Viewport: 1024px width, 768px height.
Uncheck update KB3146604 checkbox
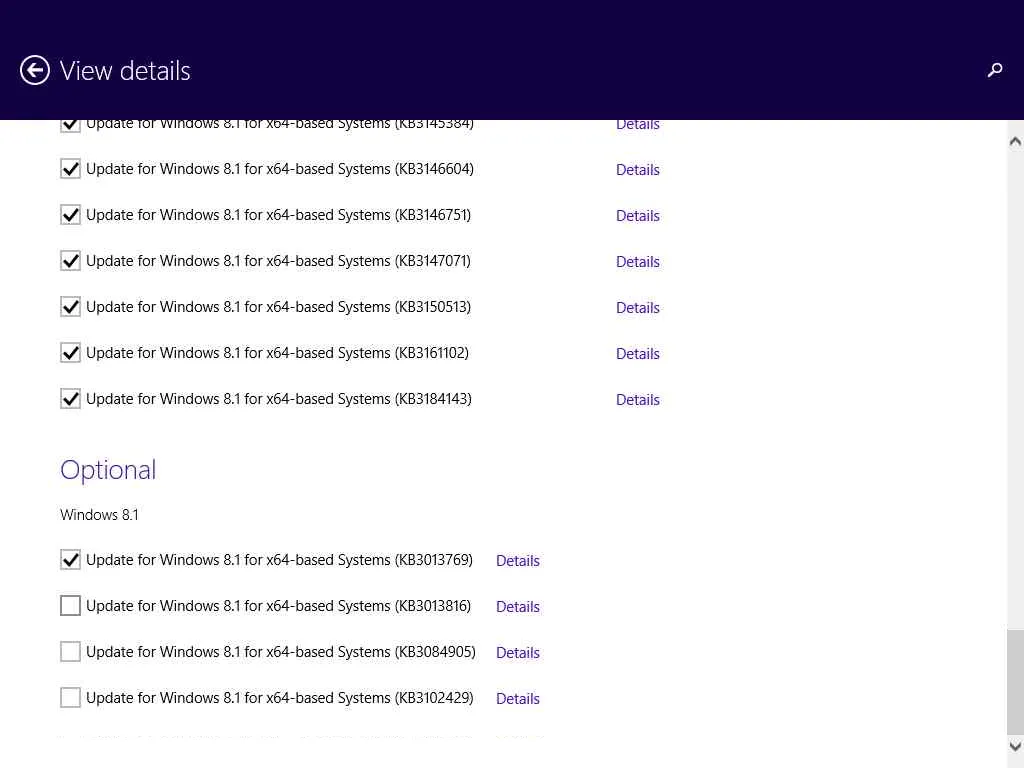point(70,169)
